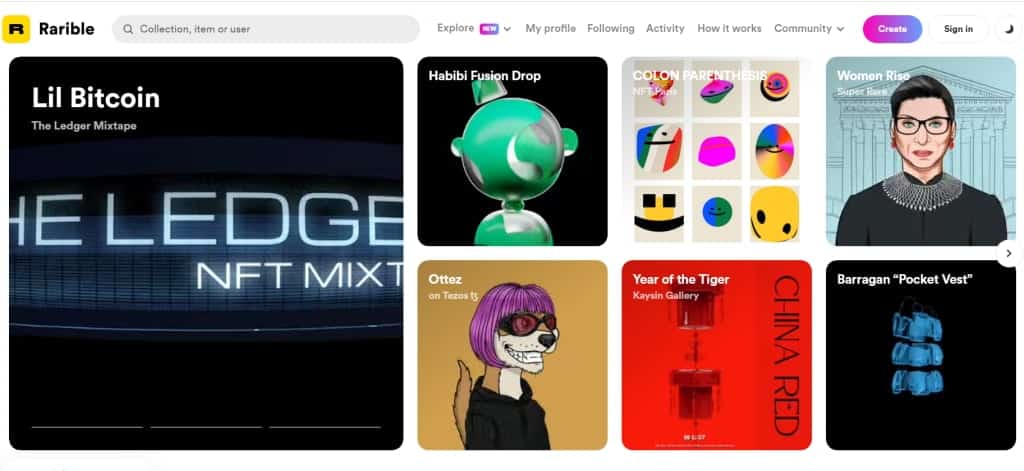Click the Rarible yellow logo icon

(16, 29)
